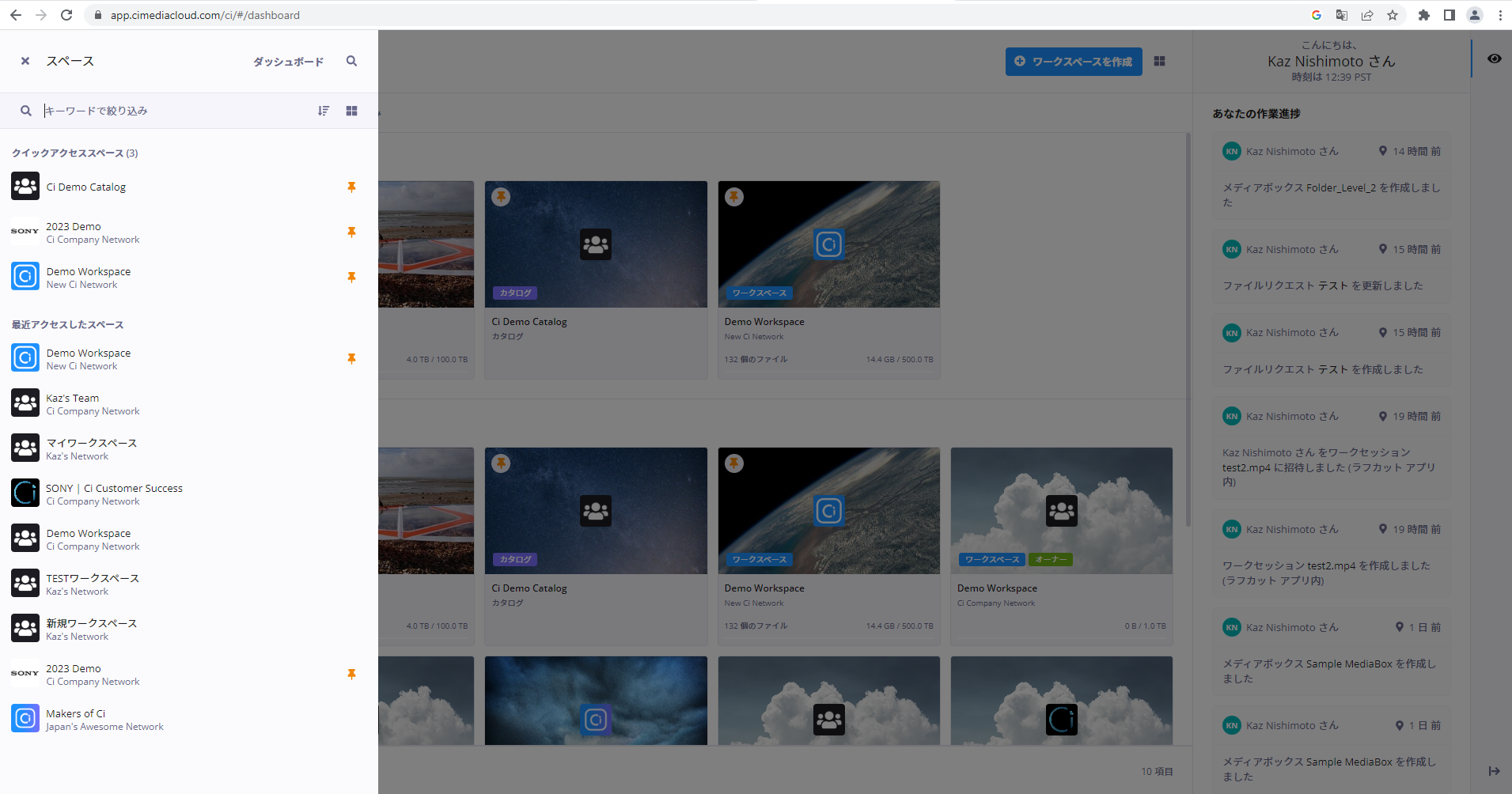Click ワークスペース tag on top-row Demo Workspace card

[760, 293]
